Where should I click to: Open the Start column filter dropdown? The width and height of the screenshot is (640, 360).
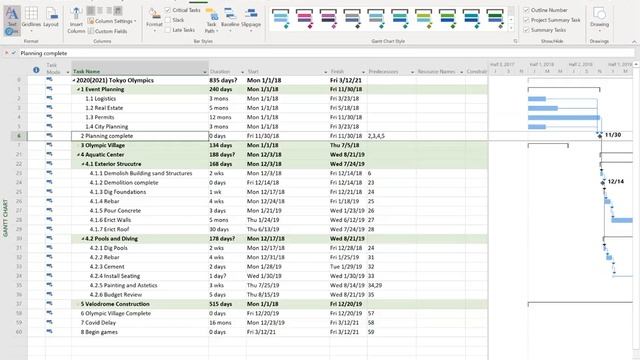(325, 72)
